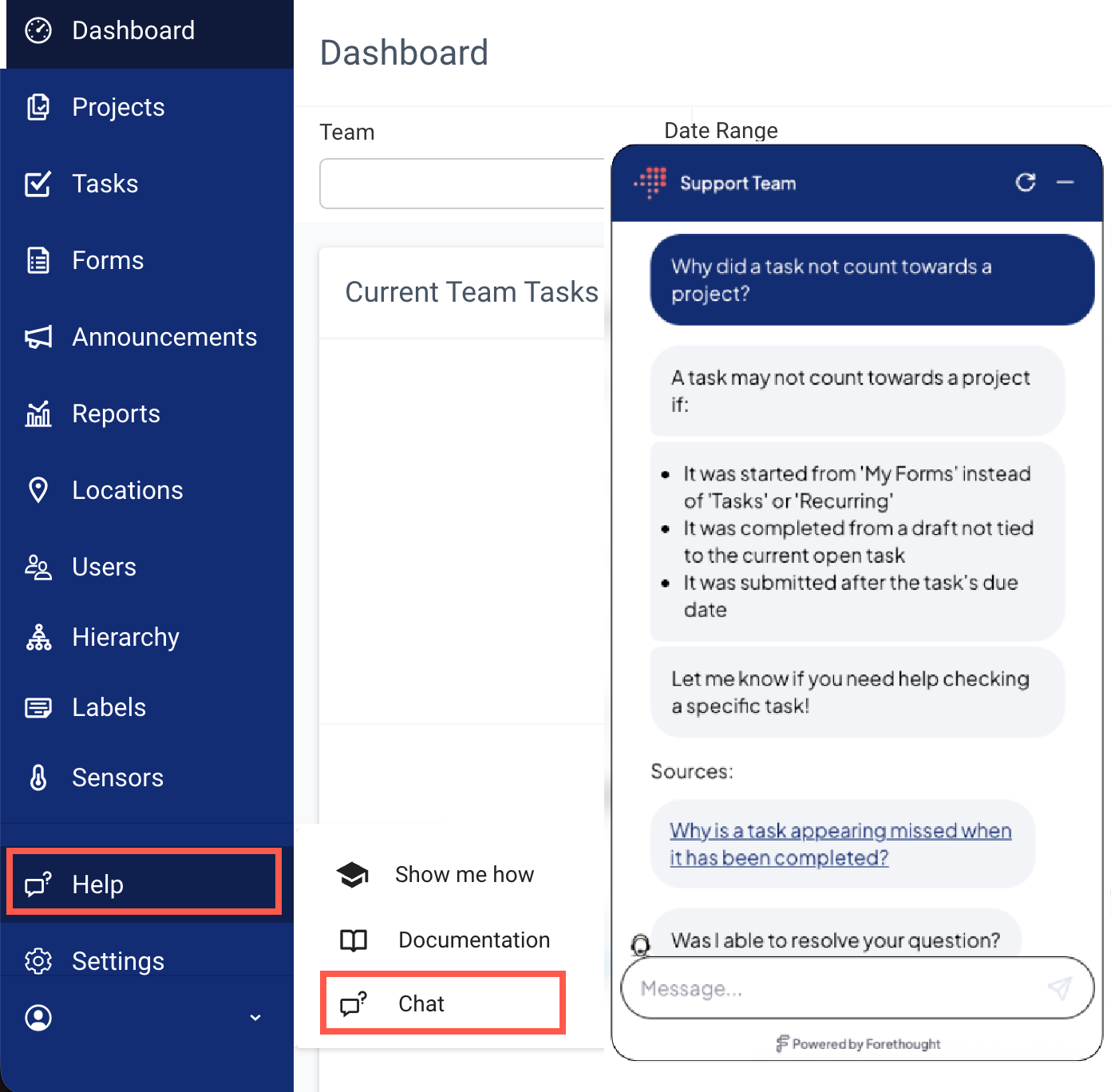Viewport: 1111px width, 1092px height.
Task: Click the bulleted reasons chat bubble
Action: coord(857,541)
